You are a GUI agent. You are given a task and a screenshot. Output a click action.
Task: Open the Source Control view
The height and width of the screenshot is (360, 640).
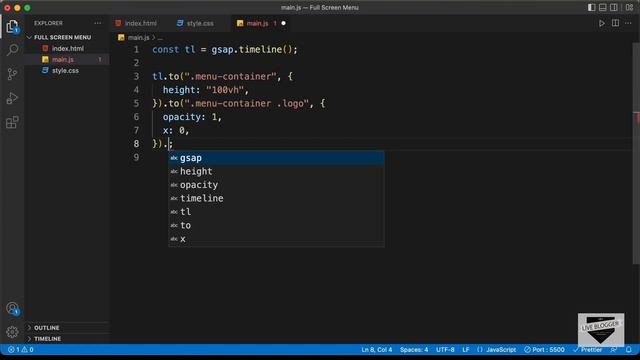(x=12, y=74)
